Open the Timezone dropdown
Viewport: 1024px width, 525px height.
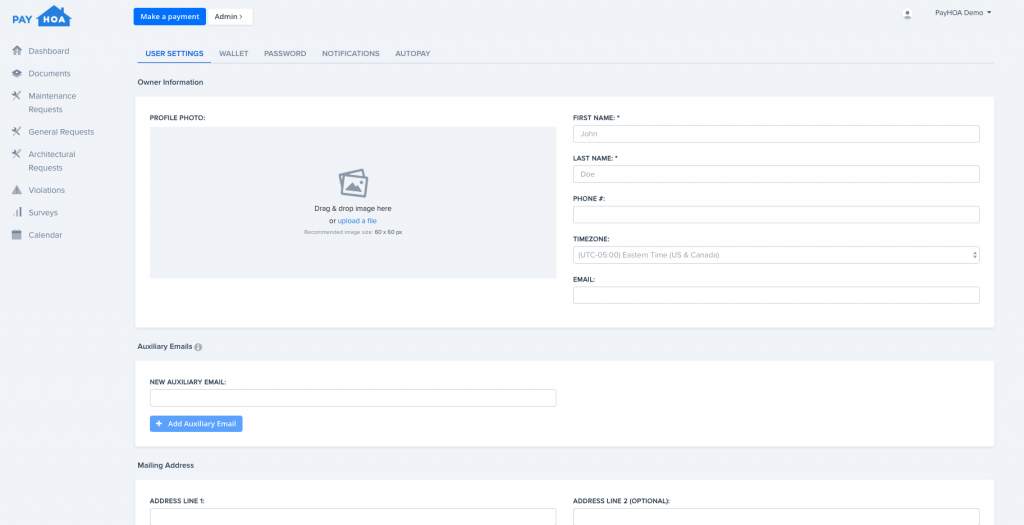[775, 255]
